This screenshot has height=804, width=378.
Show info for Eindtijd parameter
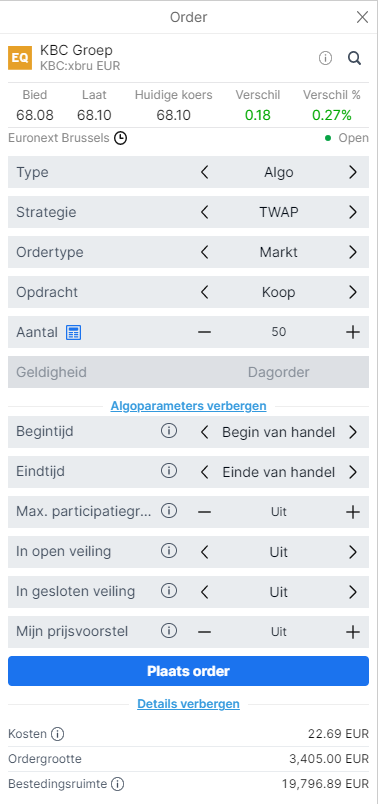pyautogui.click(x=169, y=471)
